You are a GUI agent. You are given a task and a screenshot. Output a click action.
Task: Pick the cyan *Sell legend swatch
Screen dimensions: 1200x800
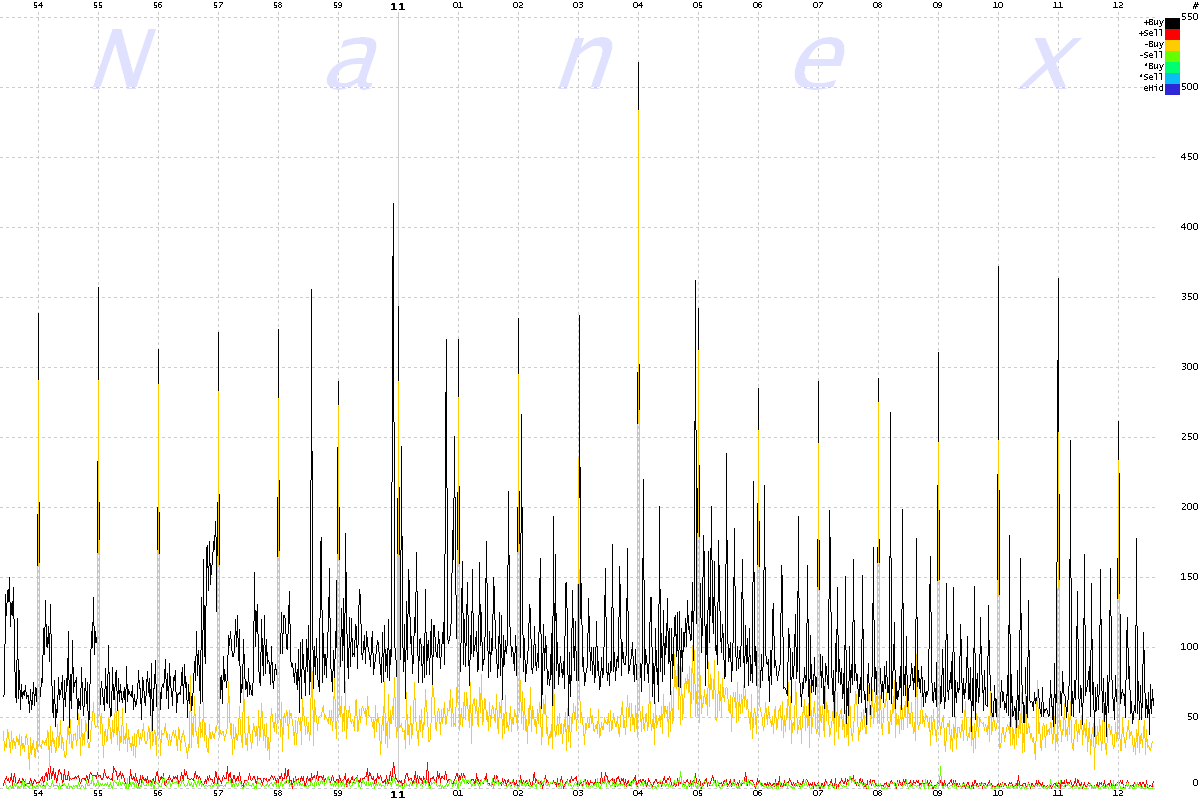(1172, 77)
